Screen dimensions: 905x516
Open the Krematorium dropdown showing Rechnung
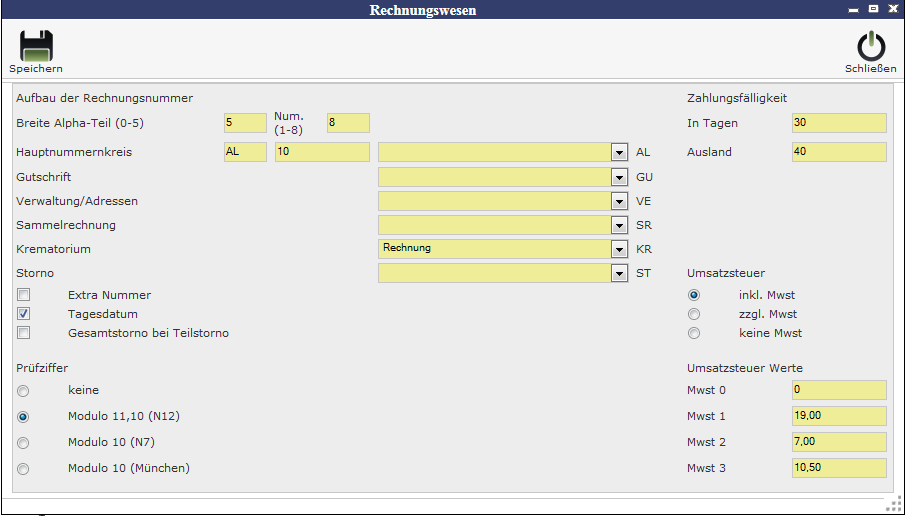(x=619, y=249)
